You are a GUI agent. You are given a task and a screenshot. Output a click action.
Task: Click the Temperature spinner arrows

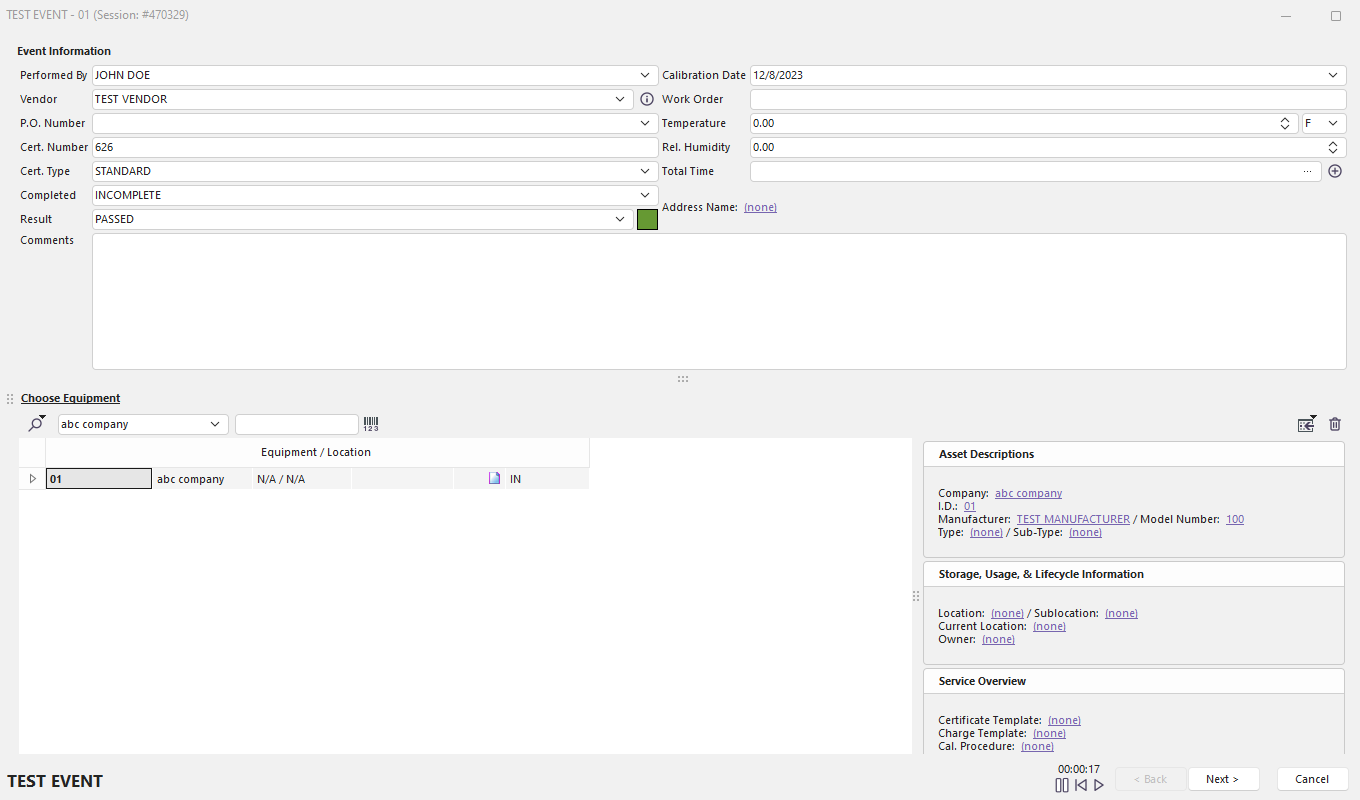pyautogui.click(x=1285, y=123)
